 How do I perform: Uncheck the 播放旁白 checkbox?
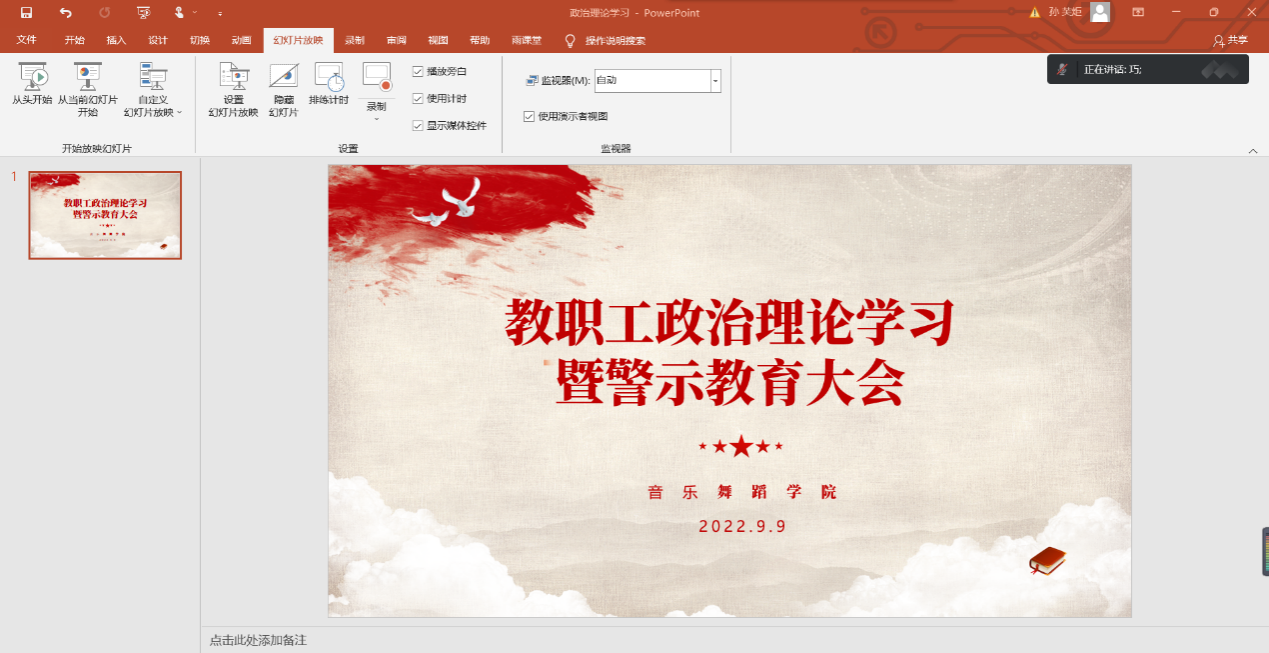click(x=418, y=71)
